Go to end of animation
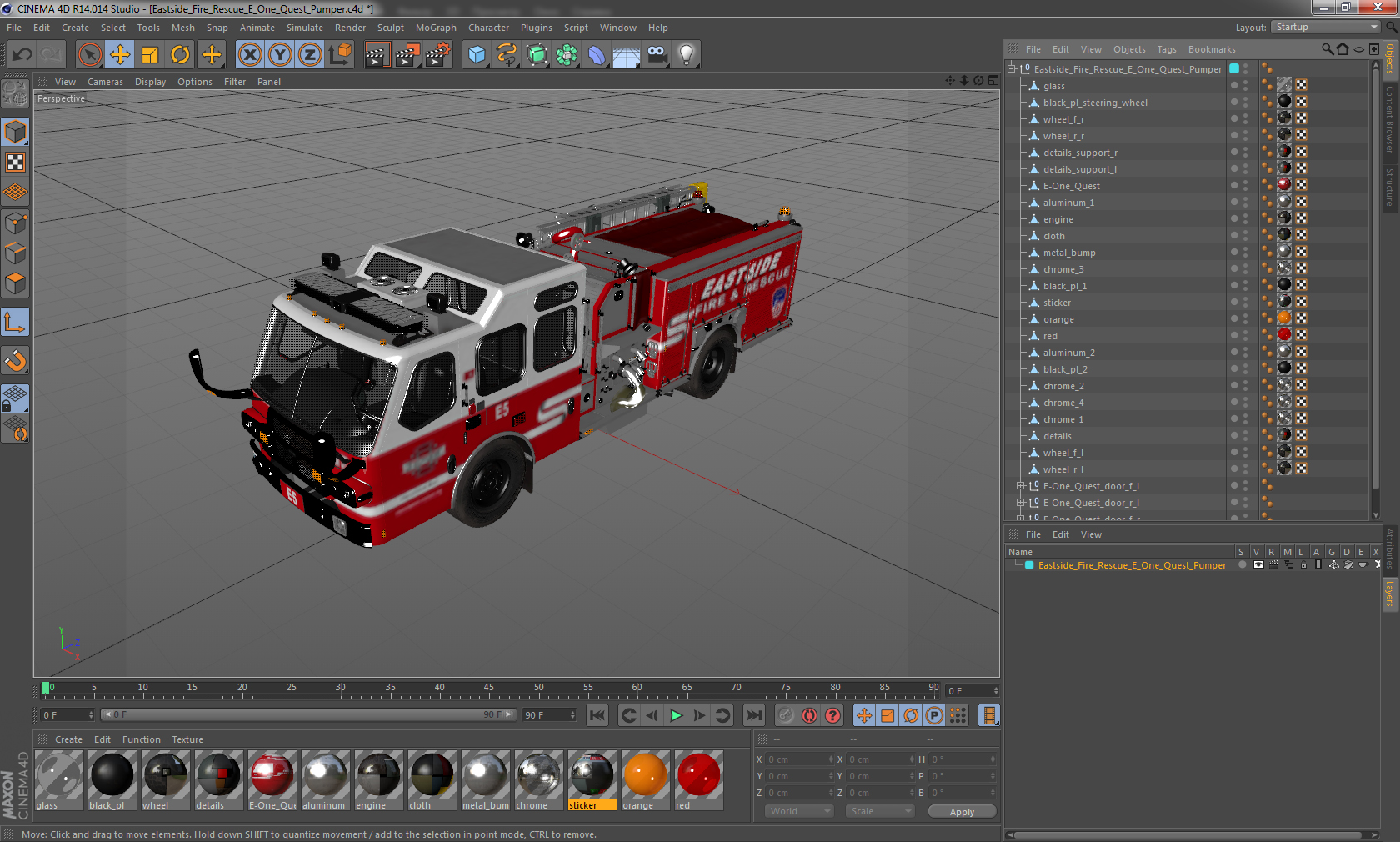Viewport: 1400px width, 842px height. pyautogui.click(x=754, y=715)
